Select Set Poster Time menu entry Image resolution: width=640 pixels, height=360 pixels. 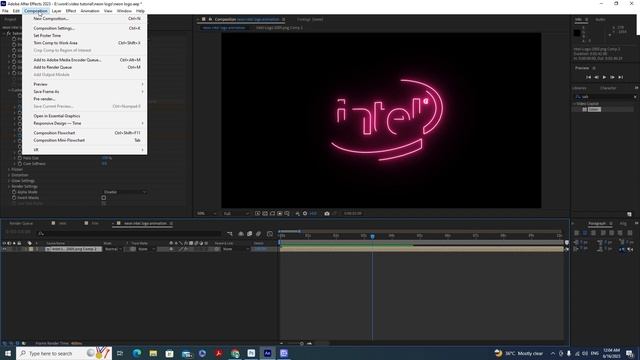point(47,36)
